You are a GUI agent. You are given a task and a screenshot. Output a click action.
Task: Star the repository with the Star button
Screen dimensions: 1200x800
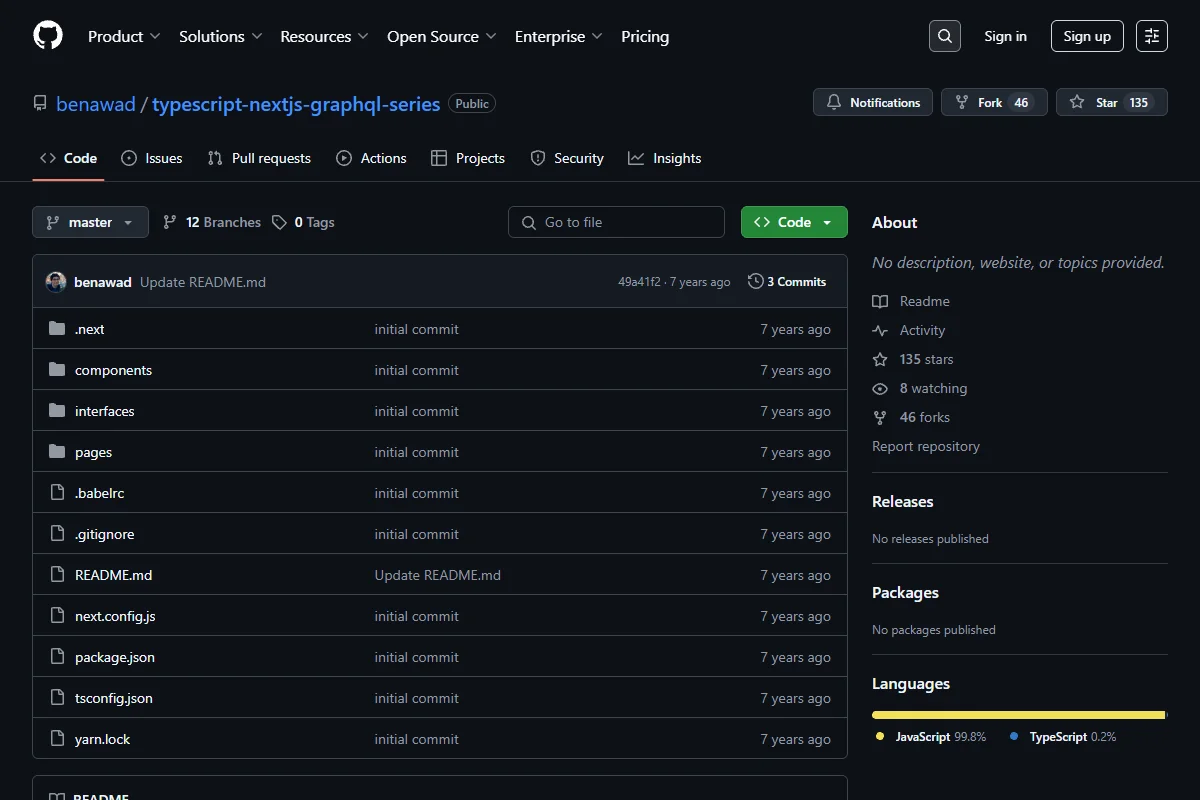(x=1111, y=102)
